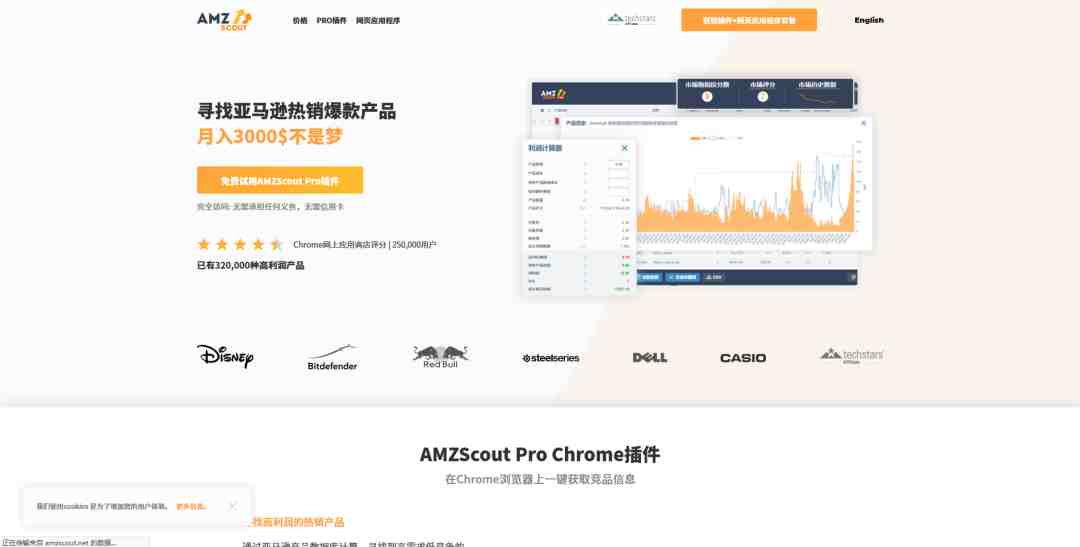This screenshot has height=547, width=1080.
Task: Click the SteelSeries logo
Action: pos(550,358)
